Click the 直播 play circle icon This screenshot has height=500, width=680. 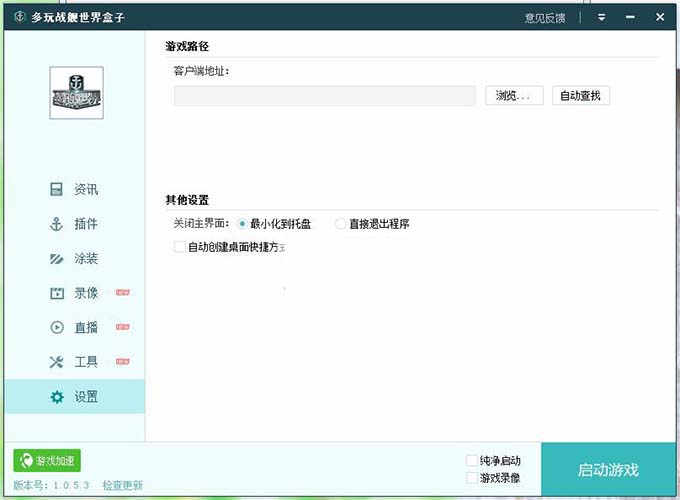pos(57,327)
